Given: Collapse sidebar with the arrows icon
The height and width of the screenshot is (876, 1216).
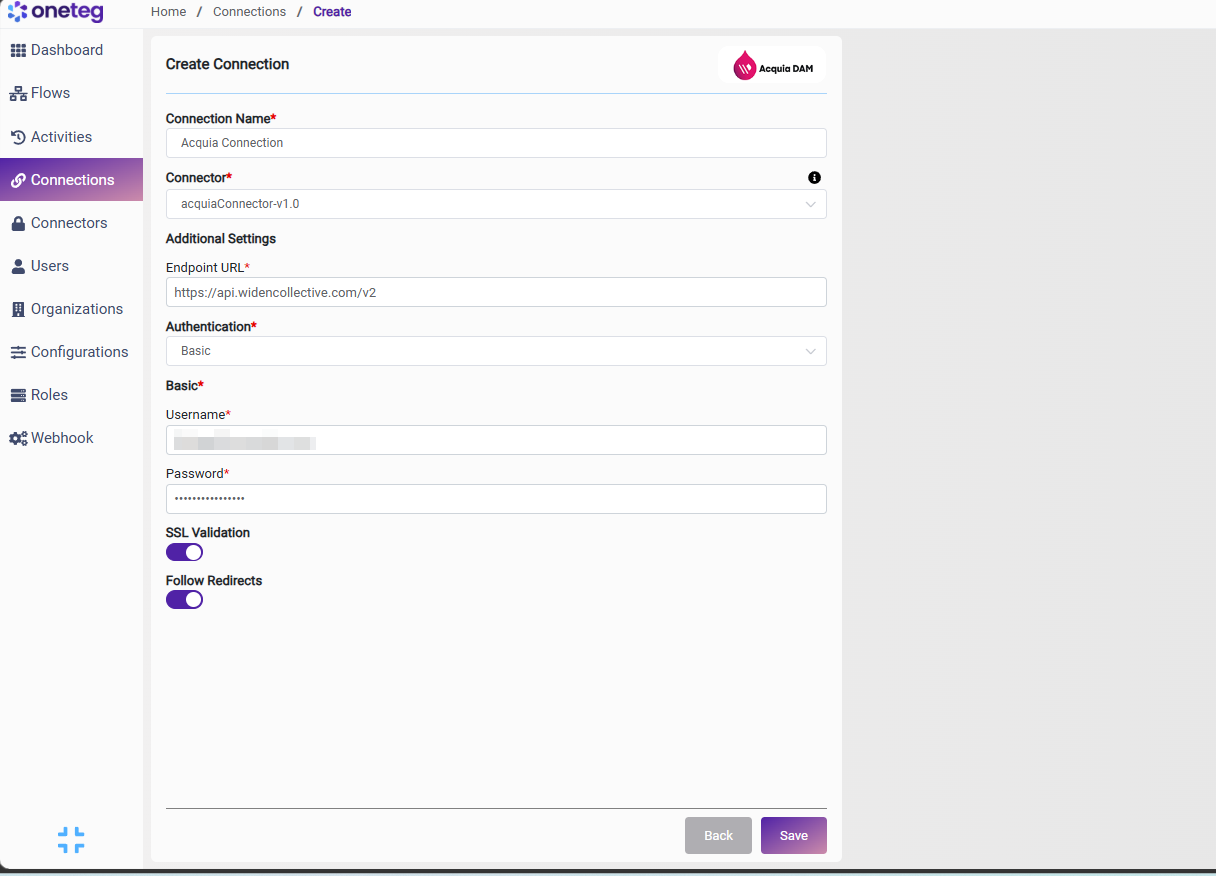Looking at the screenshot, I should click(x=71, y=840).
